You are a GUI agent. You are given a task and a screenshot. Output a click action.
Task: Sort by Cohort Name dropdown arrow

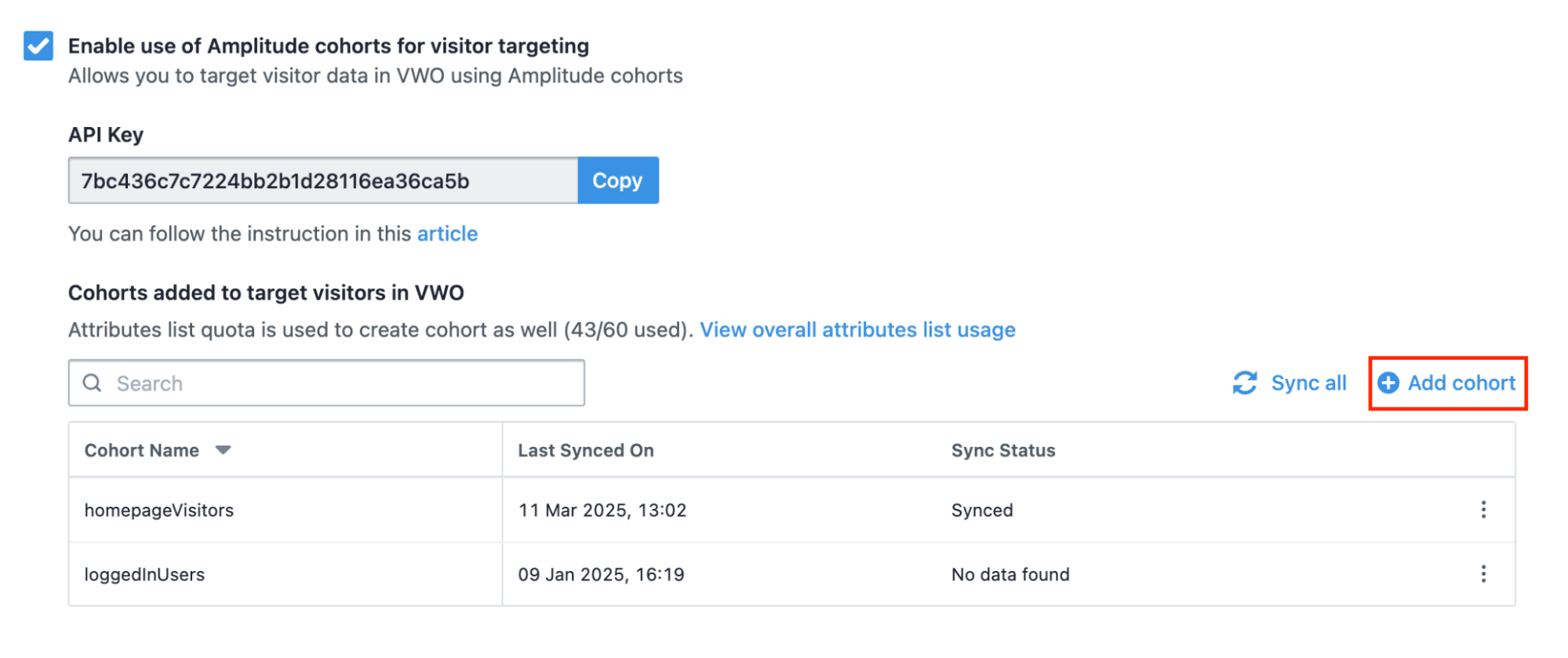tap(223, 450)
